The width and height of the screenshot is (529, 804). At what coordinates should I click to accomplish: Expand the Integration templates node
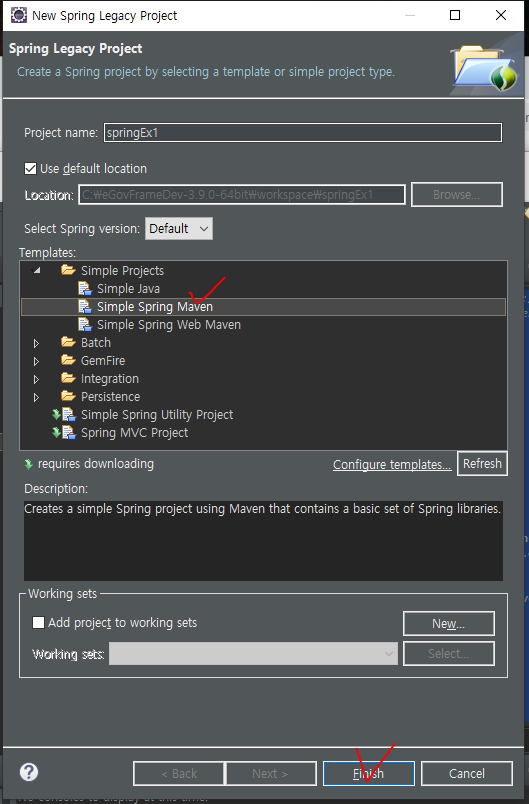click(x=36, y=378)
